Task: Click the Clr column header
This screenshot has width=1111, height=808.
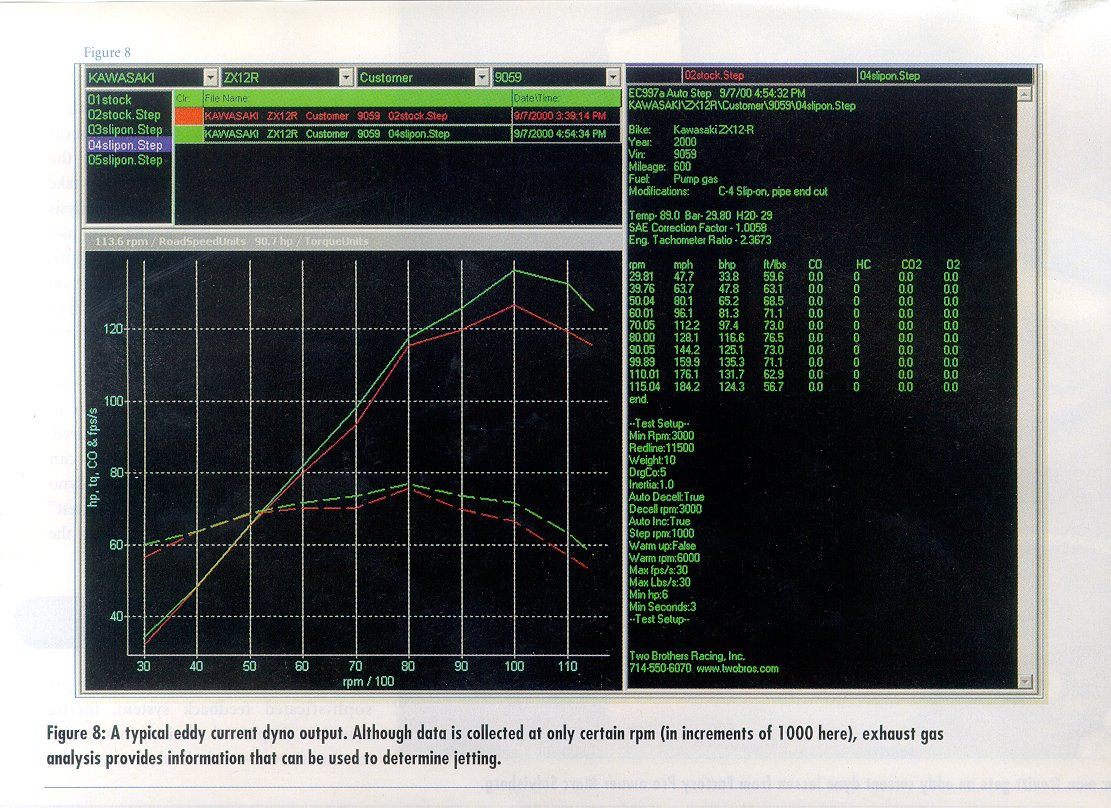Action: tap(188, 99)
